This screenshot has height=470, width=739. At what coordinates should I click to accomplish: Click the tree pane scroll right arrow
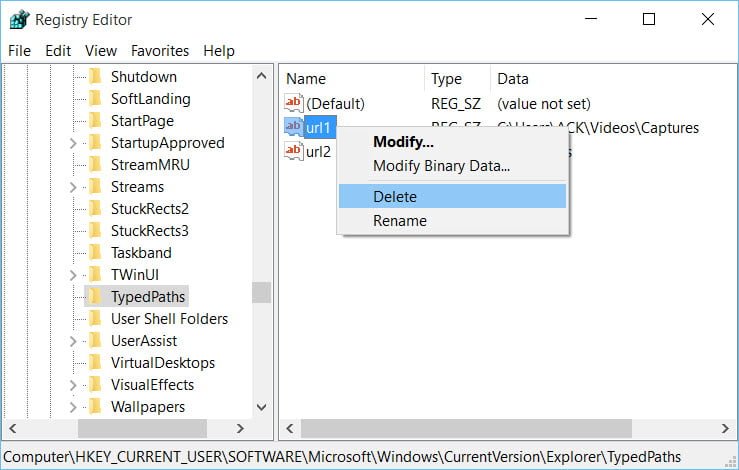pos(240,429)
